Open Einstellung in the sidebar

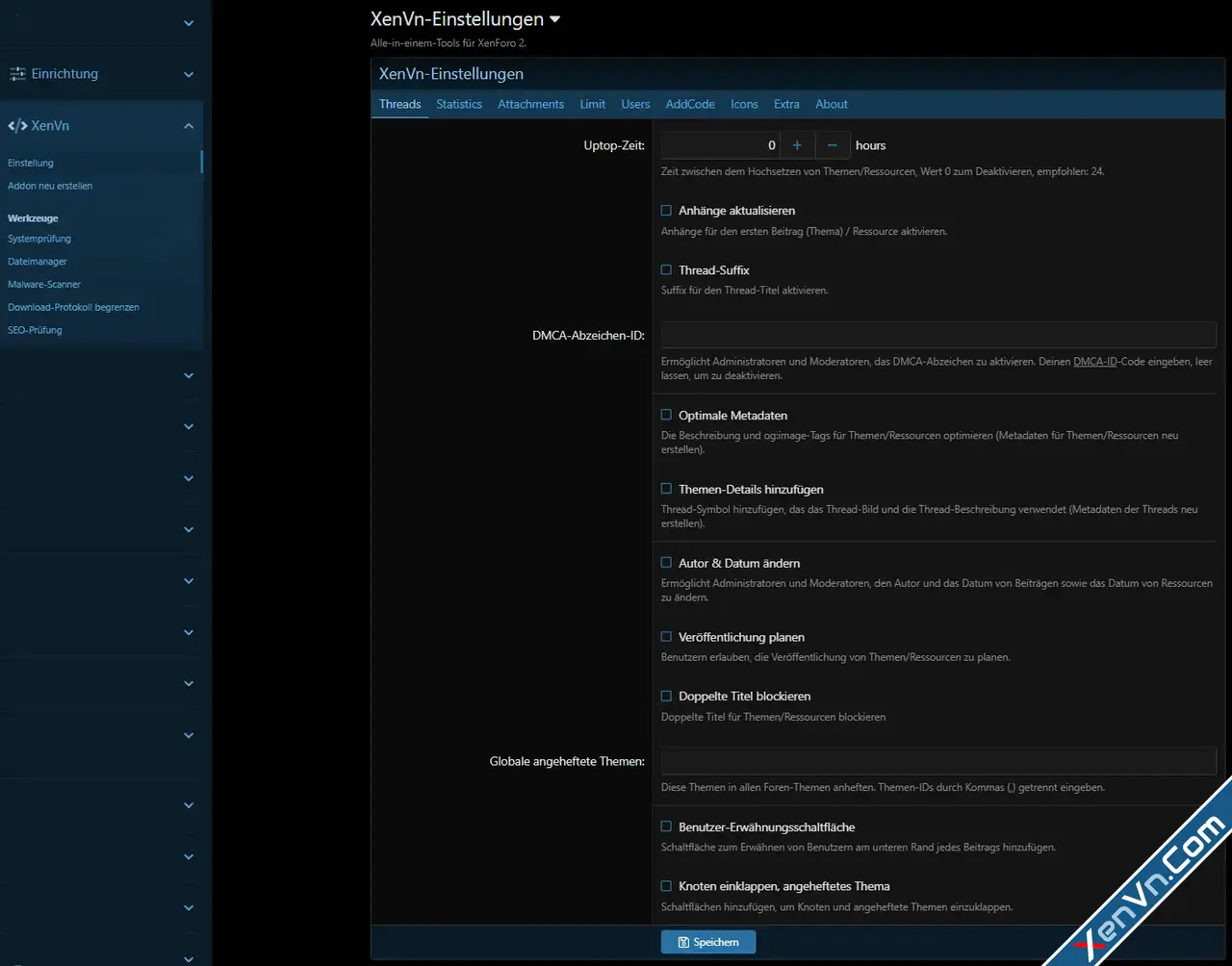click(x=31, y=164)
